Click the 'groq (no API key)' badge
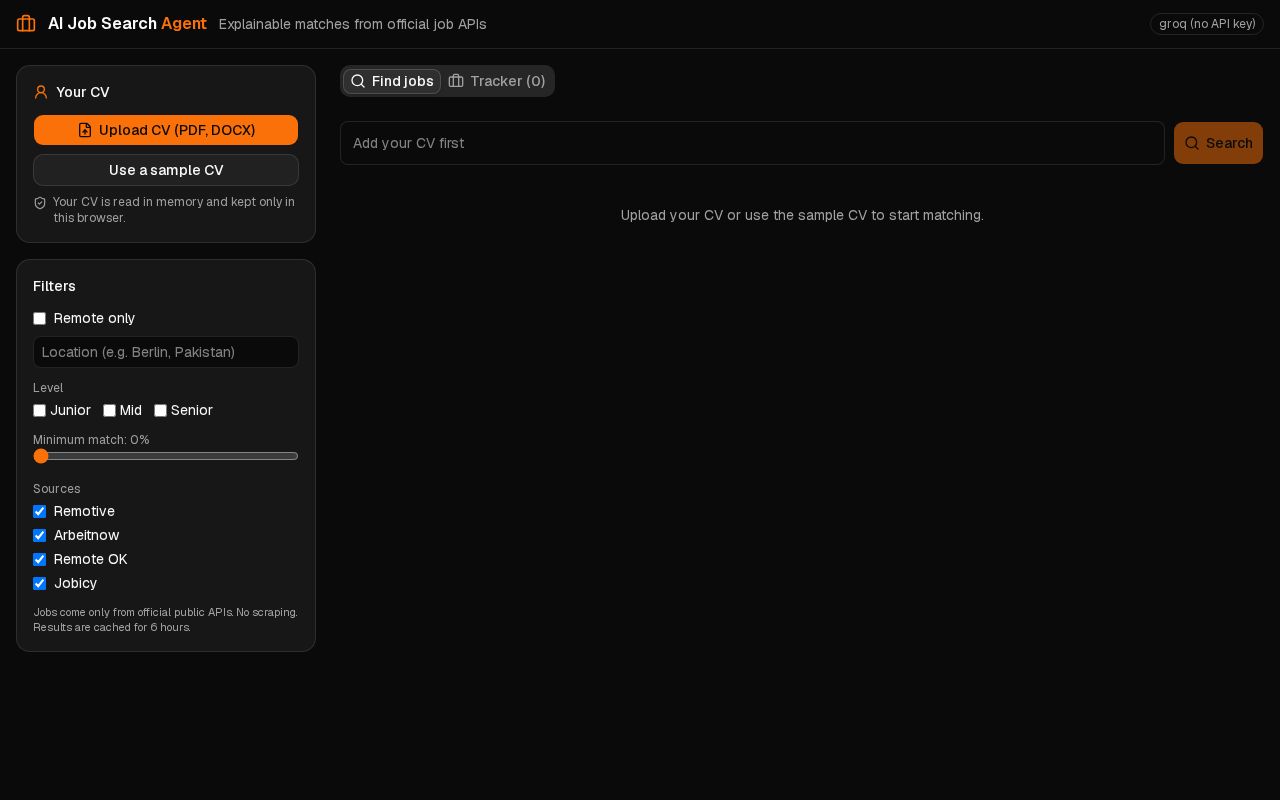 tap(1207, 24)
